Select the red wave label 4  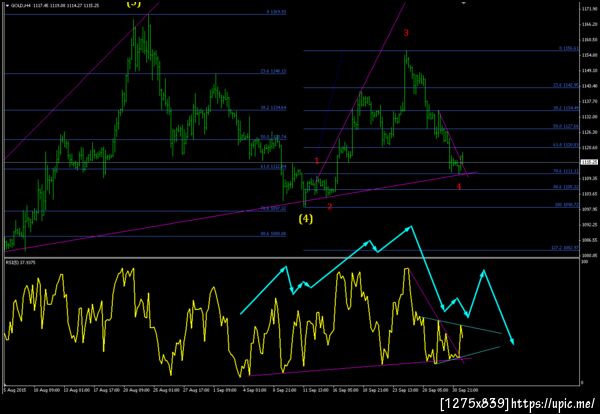pos(458,186)
